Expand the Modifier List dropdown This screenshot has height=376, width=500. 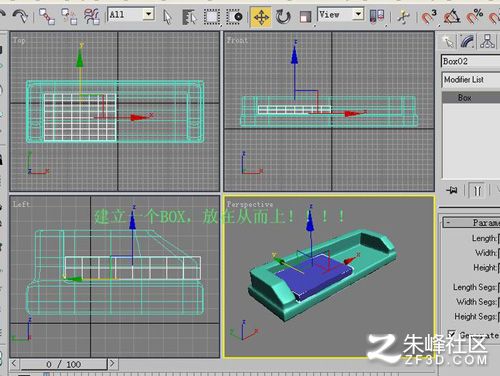[471, 80]
